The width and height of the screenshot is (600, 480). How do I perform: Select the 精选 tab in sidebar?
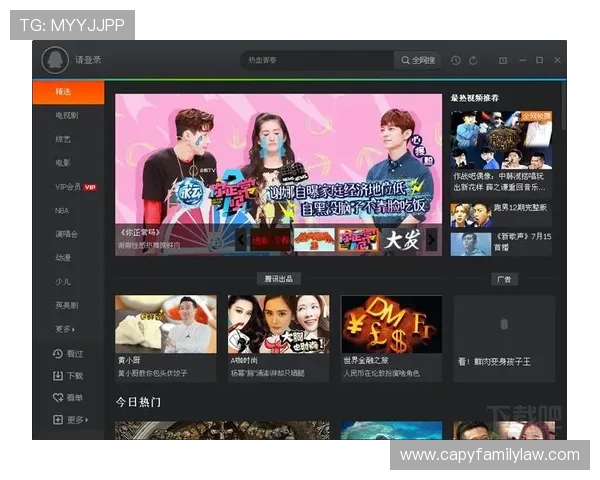pos(68,92)
